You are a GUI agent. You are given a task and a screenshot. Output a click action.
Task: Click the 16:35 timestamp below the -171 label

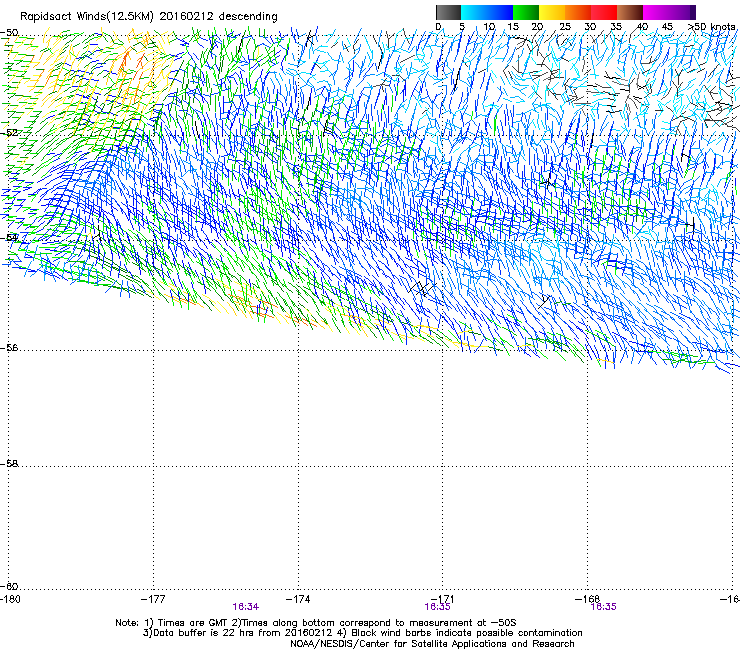(437, 607)
